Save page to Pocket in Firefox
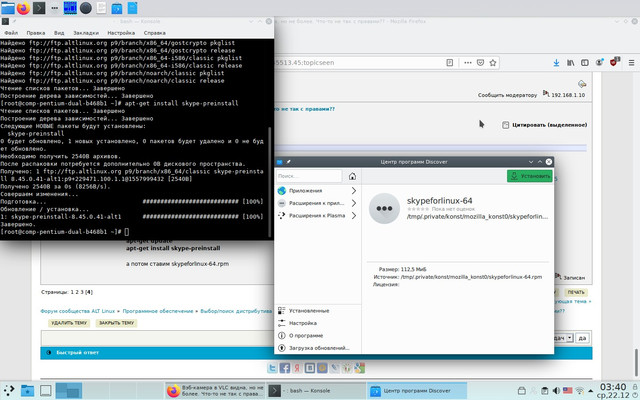 pyautogui.click(x=480, y=62)
